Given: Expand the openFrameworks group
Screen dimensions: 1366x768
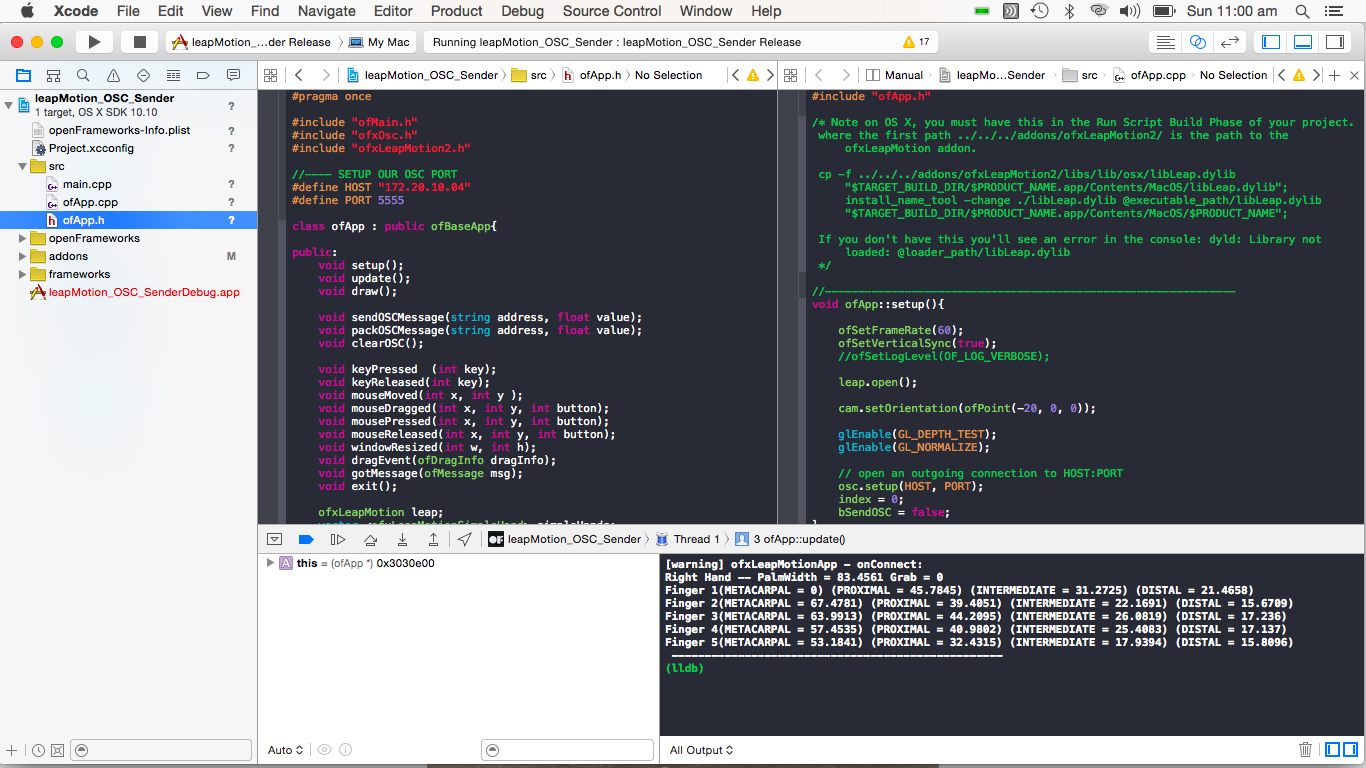Looking at the screenshot, I should (23, 238).
